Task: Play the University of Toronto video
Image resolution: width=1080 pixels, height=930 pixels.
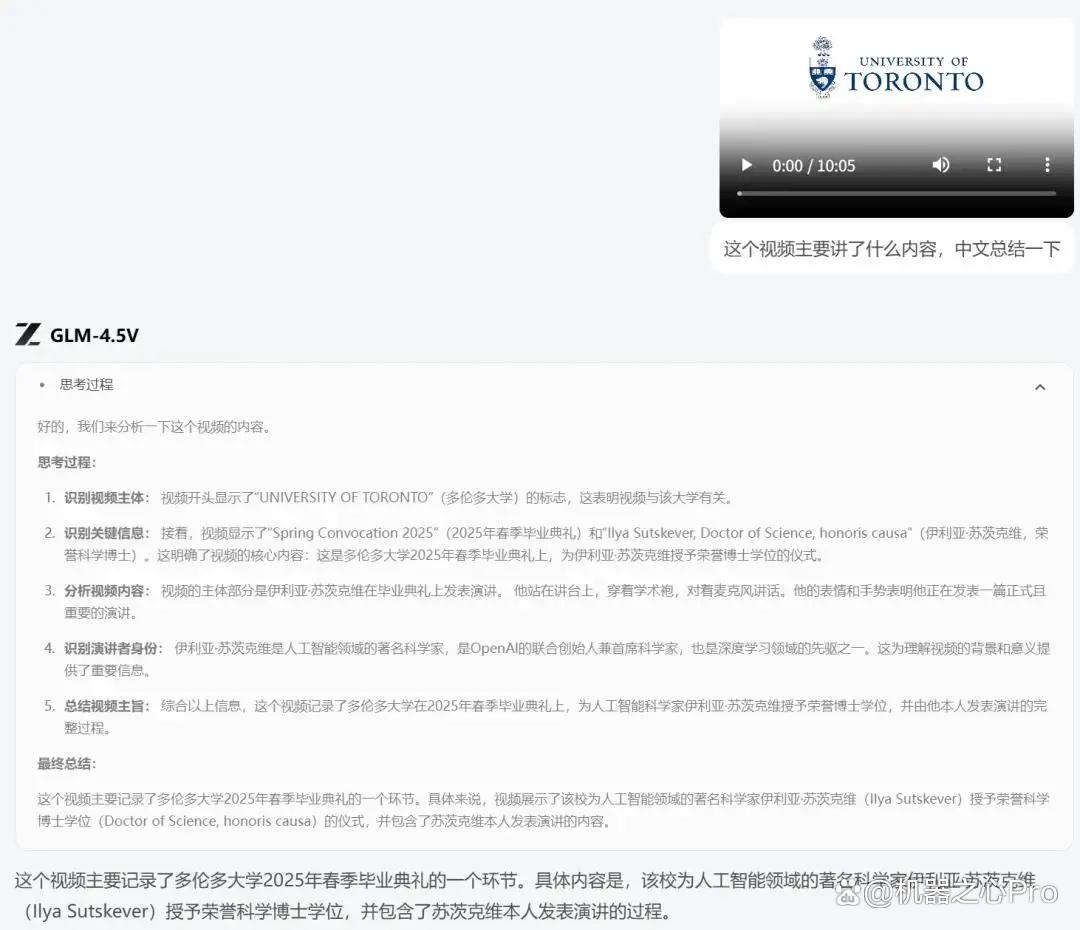Action: (x=747, y=165)
